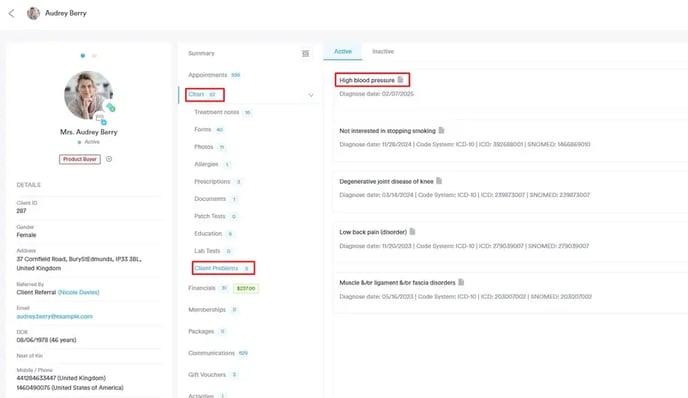Open the note icon for Muscle &/or ligament disorders
The height and width of the screenshot is (398, 688).
coord(461,282)
